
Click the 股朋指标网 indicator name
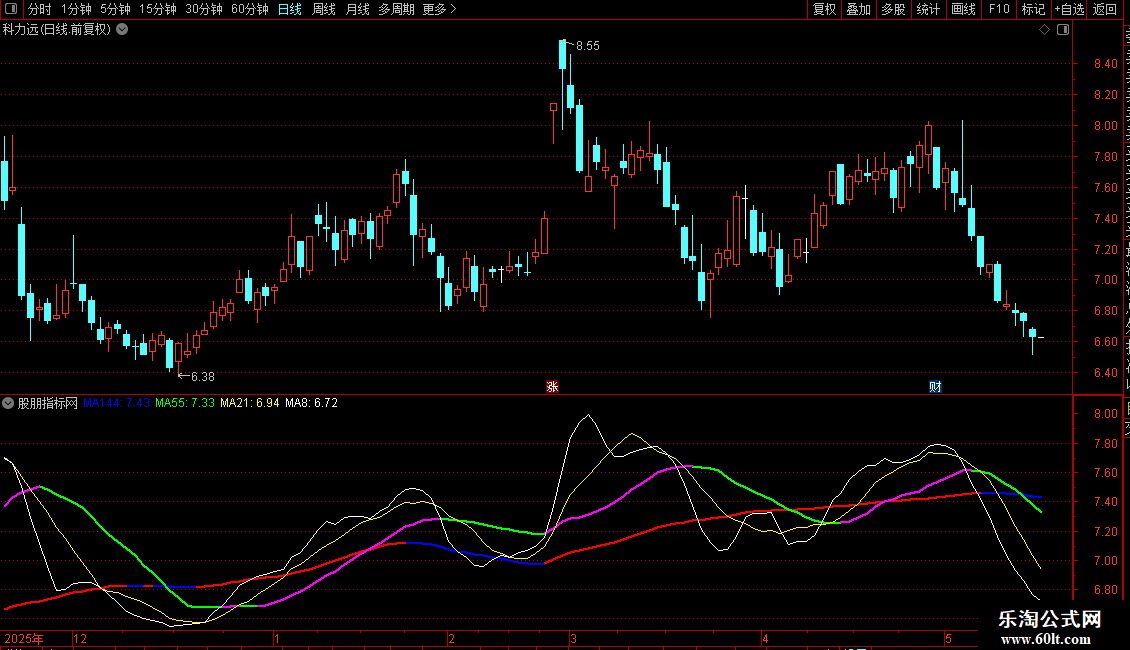pos(48,404)
